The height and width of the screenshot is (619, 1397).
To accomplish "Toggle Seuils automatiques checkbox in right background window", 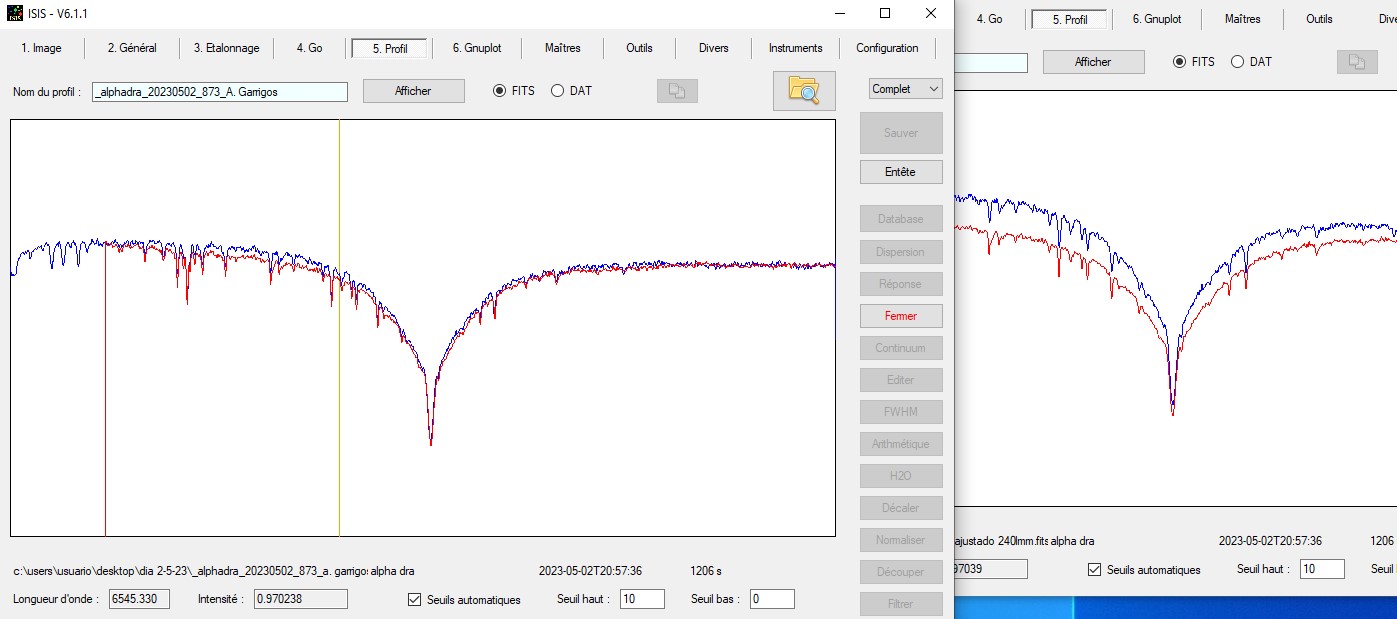I will pos(1095,570).
